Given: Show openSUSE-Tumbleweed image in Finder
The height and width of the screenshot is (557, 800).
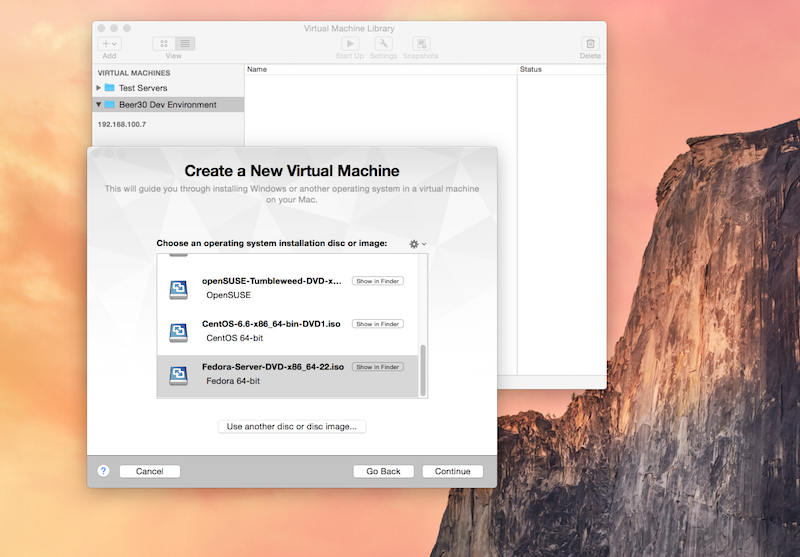Looking at the screenshot, I should click(x=378, y=281).
